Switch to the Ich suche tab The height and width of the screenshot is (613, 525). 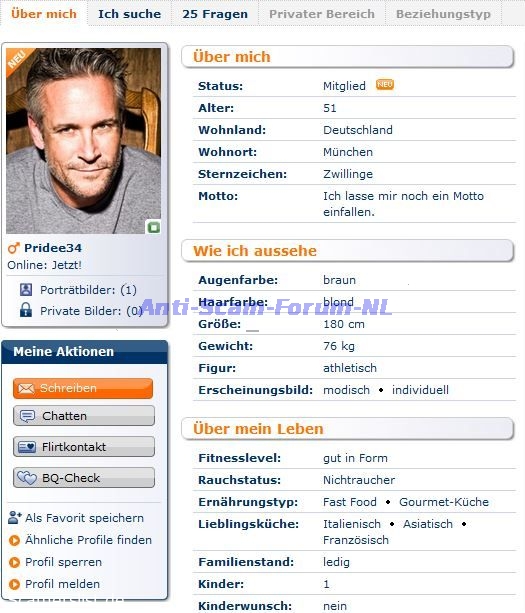(129, 14)
